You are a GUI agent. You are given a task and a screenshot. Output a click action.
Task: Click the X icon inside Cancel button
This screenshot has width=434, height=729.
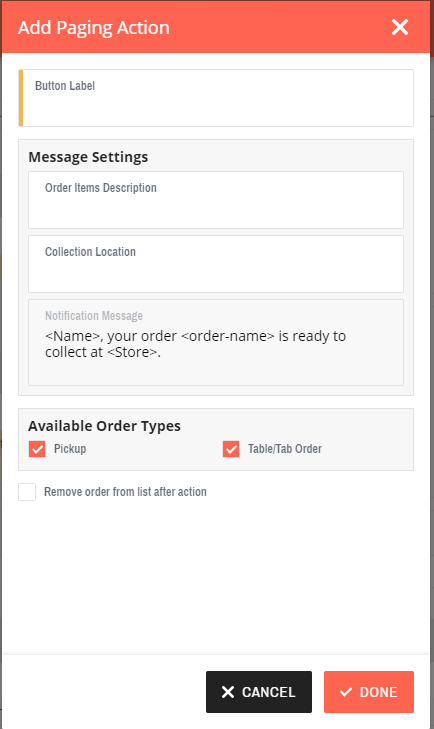[228, 692]
